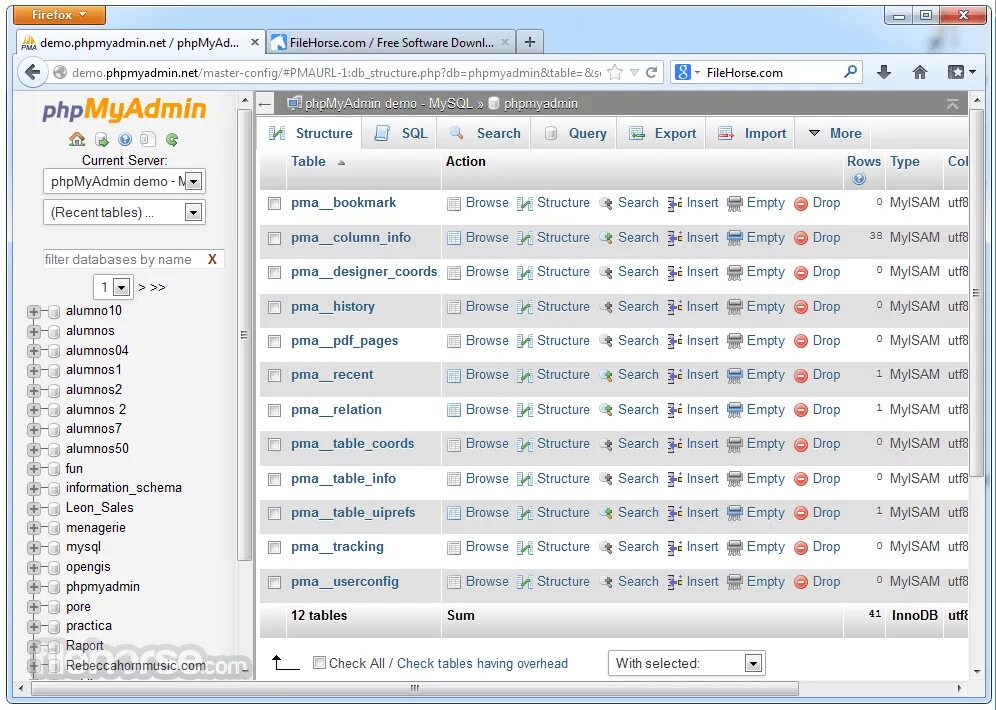Open the With selected dropdown
This screenshot has height=710, width=996.
click(x=687, y=664)
